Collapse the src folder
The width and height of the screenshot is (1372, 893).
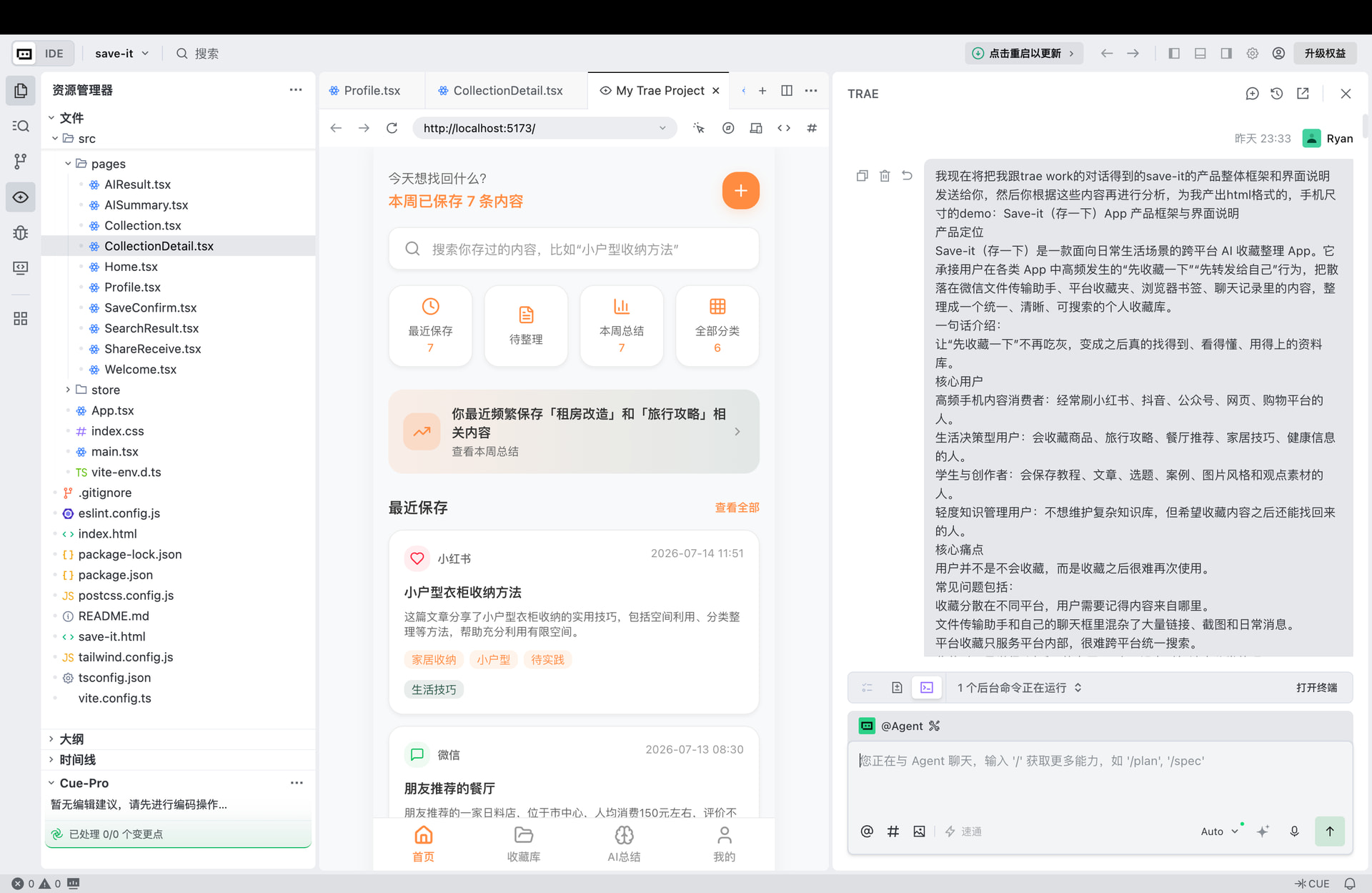[55, 139]
